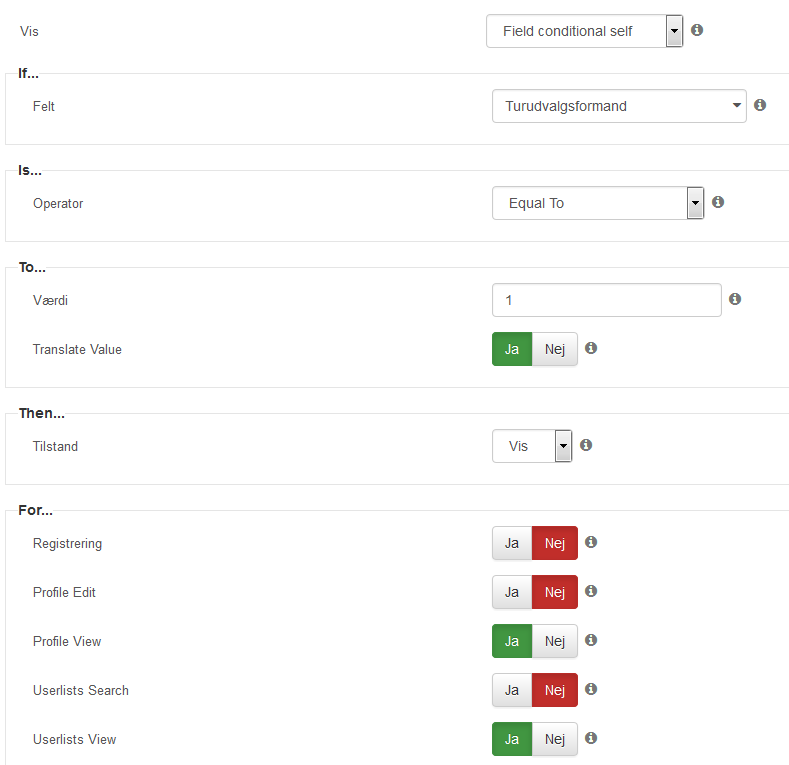This screenshot has height=765, width=789.
Task: Expand the Equal To operator dropdown
Action: pyautogui.click(x=598, y=203)
